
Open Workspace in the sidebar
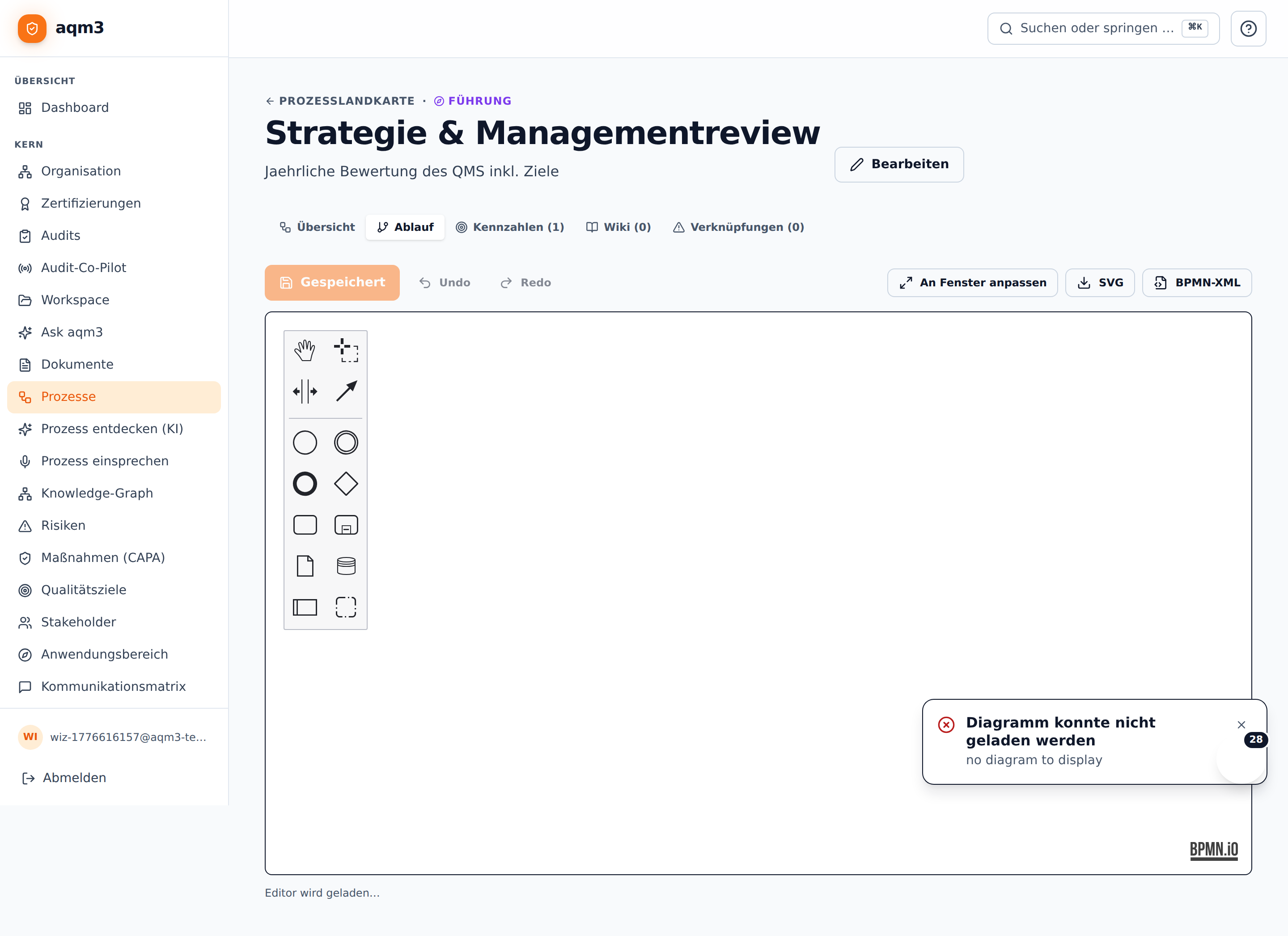[114, 300]
